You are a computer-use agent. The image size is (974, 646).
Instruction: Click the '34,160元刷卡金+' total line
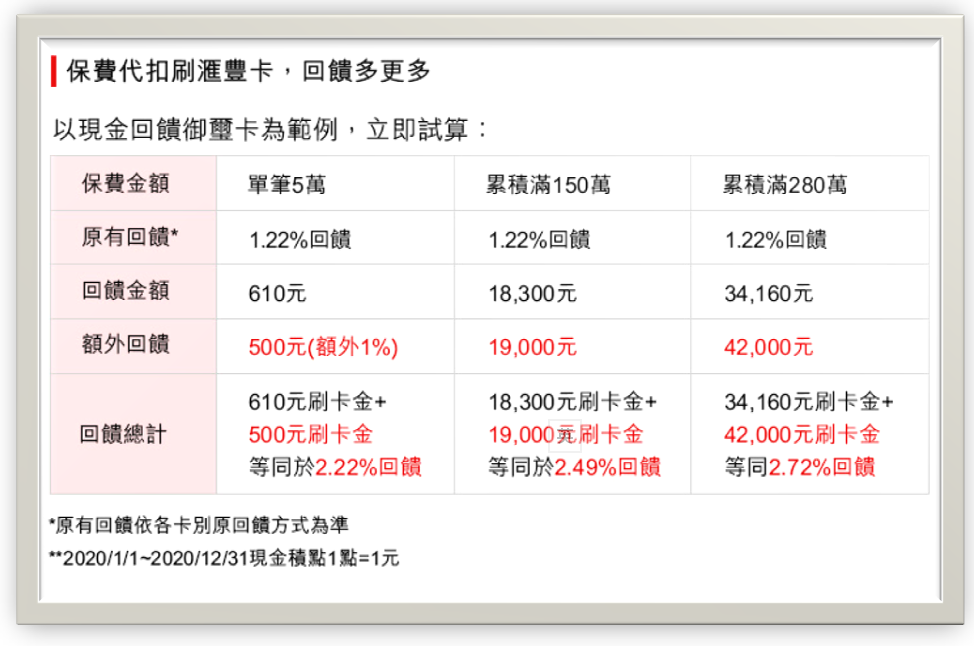[x=809, y=402]
